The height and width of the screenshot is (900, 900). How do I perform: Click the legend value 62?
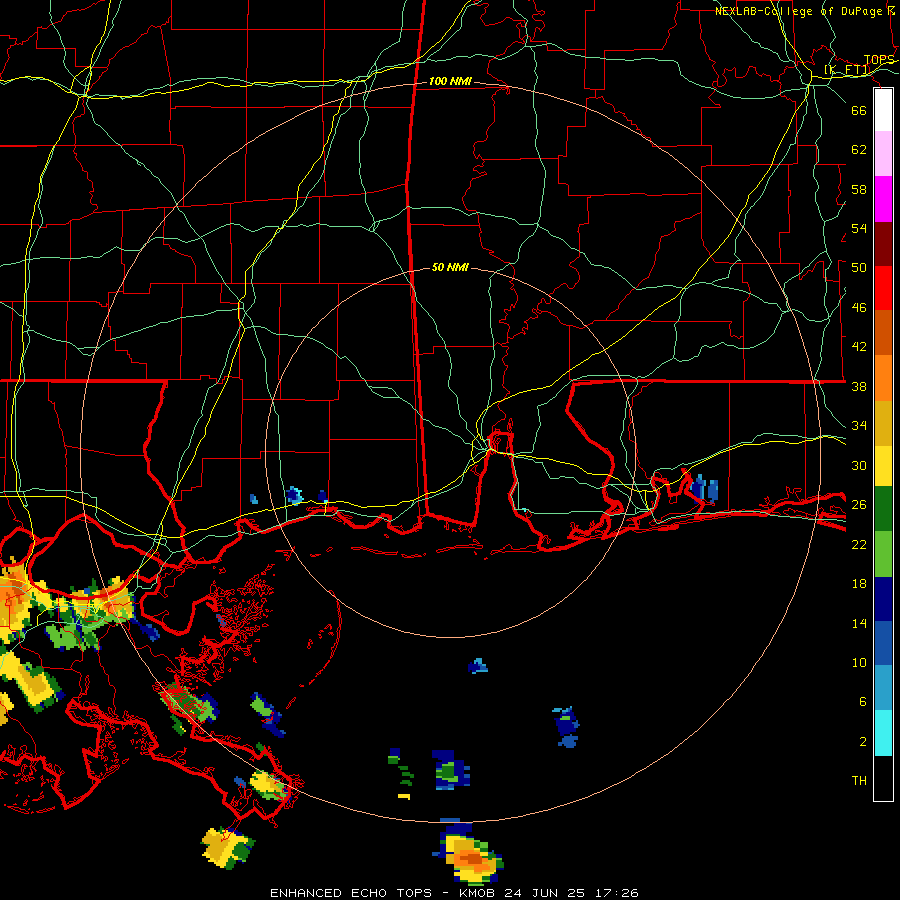click(x=859, y=149)
